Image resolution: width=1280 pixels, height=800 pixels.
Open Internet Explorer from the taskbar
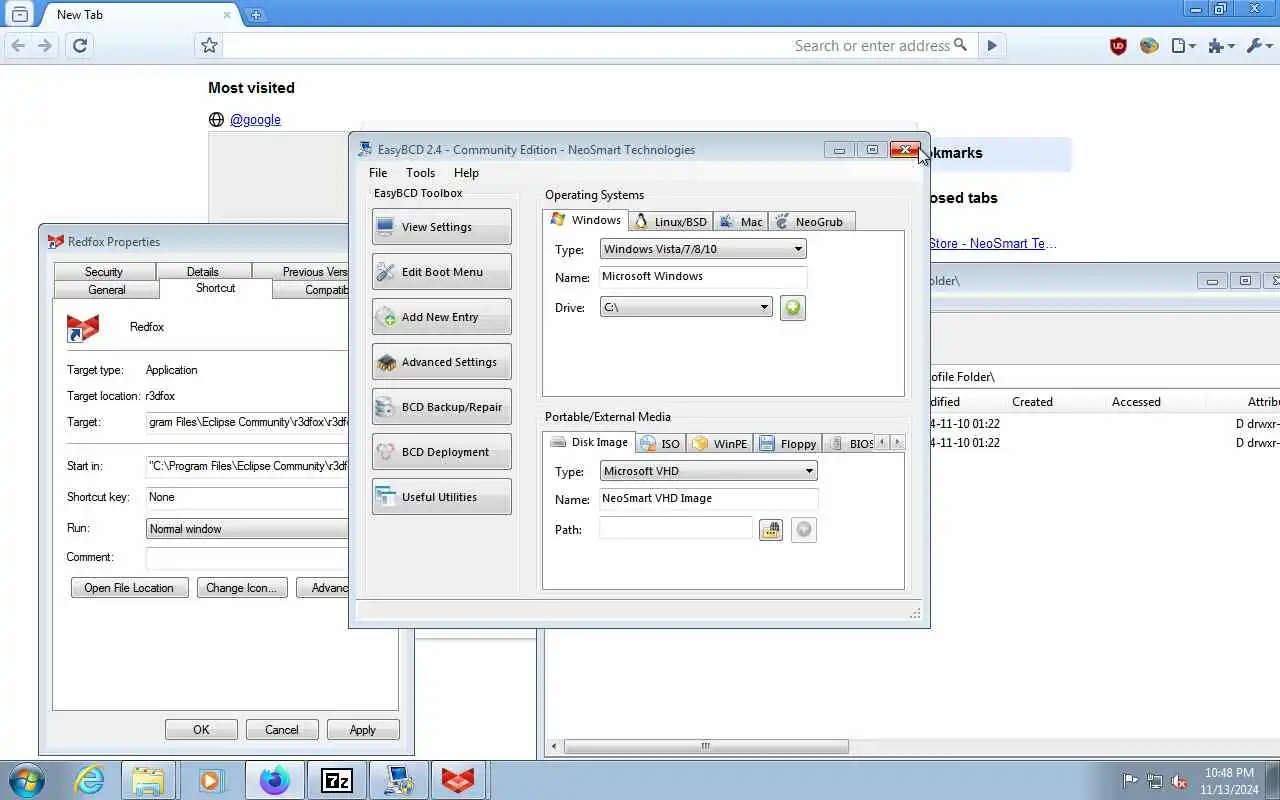point(90,780)
